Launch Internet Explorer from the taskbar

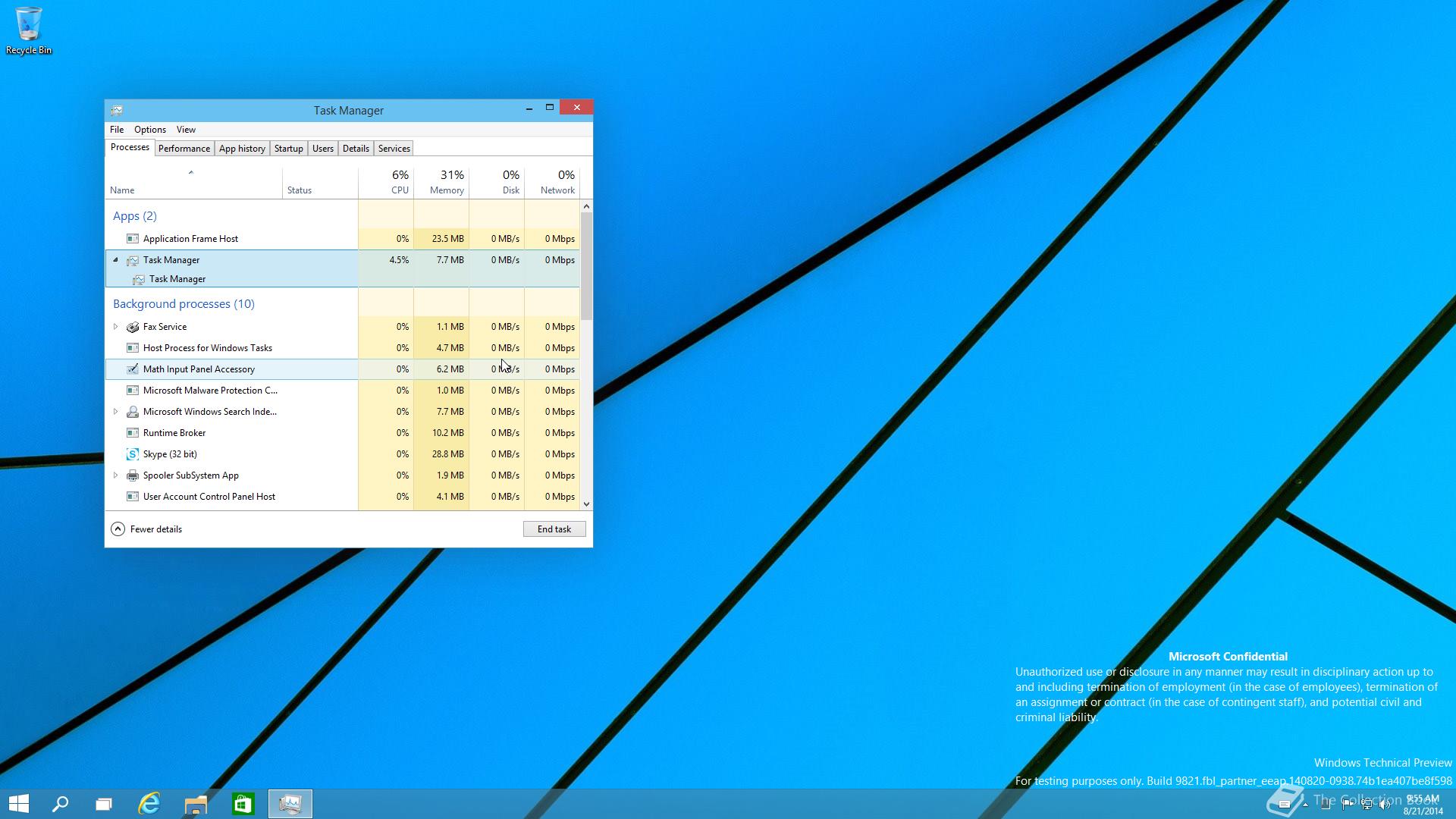[x=149, y=804]
